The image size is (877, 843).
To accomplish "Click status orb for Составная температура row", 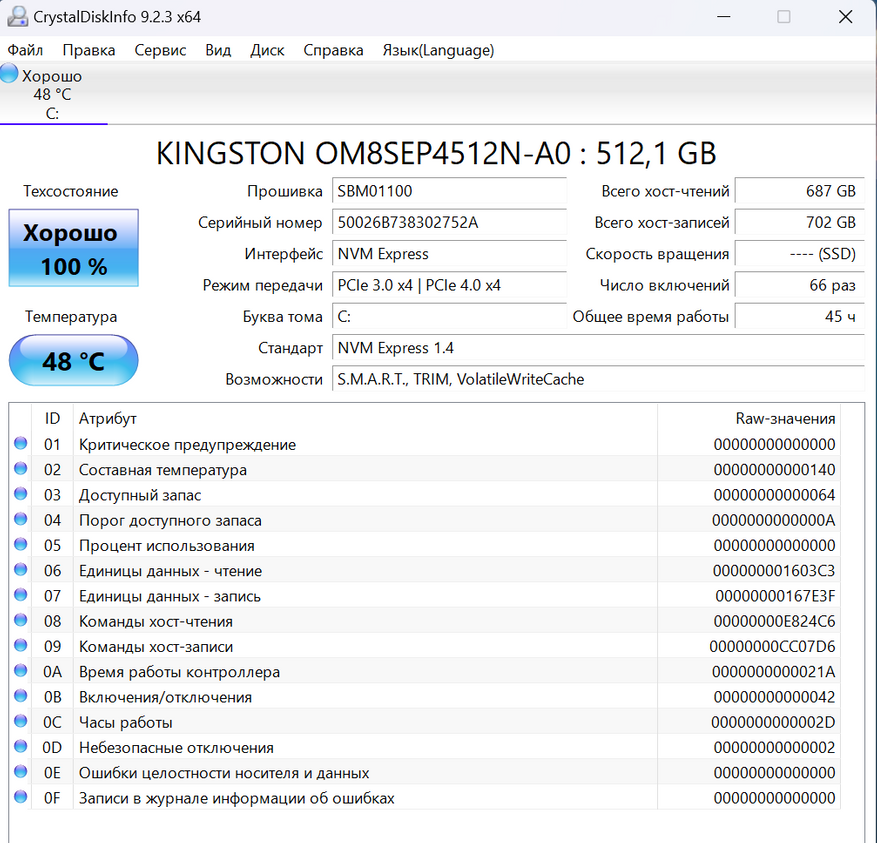I will (x=21, y=468).
